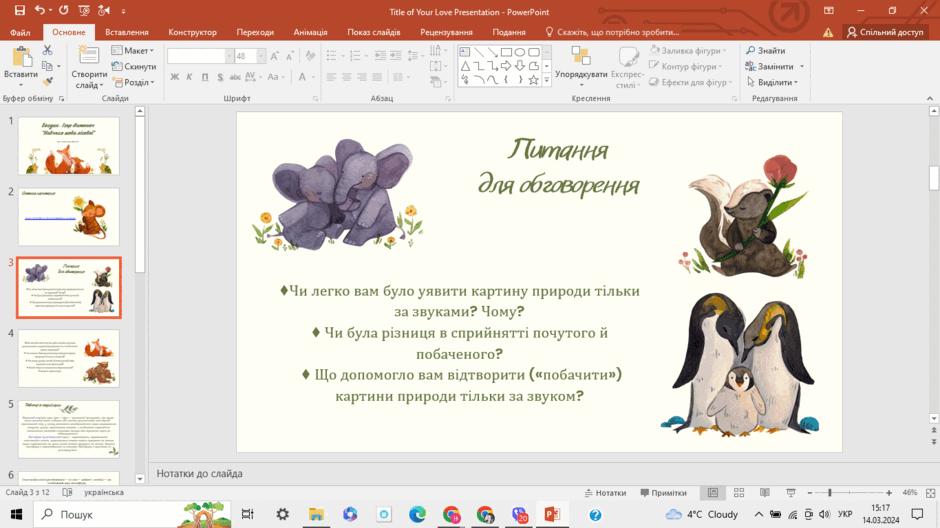
Task: Switch to reading view
Action: tap(765, 493)
